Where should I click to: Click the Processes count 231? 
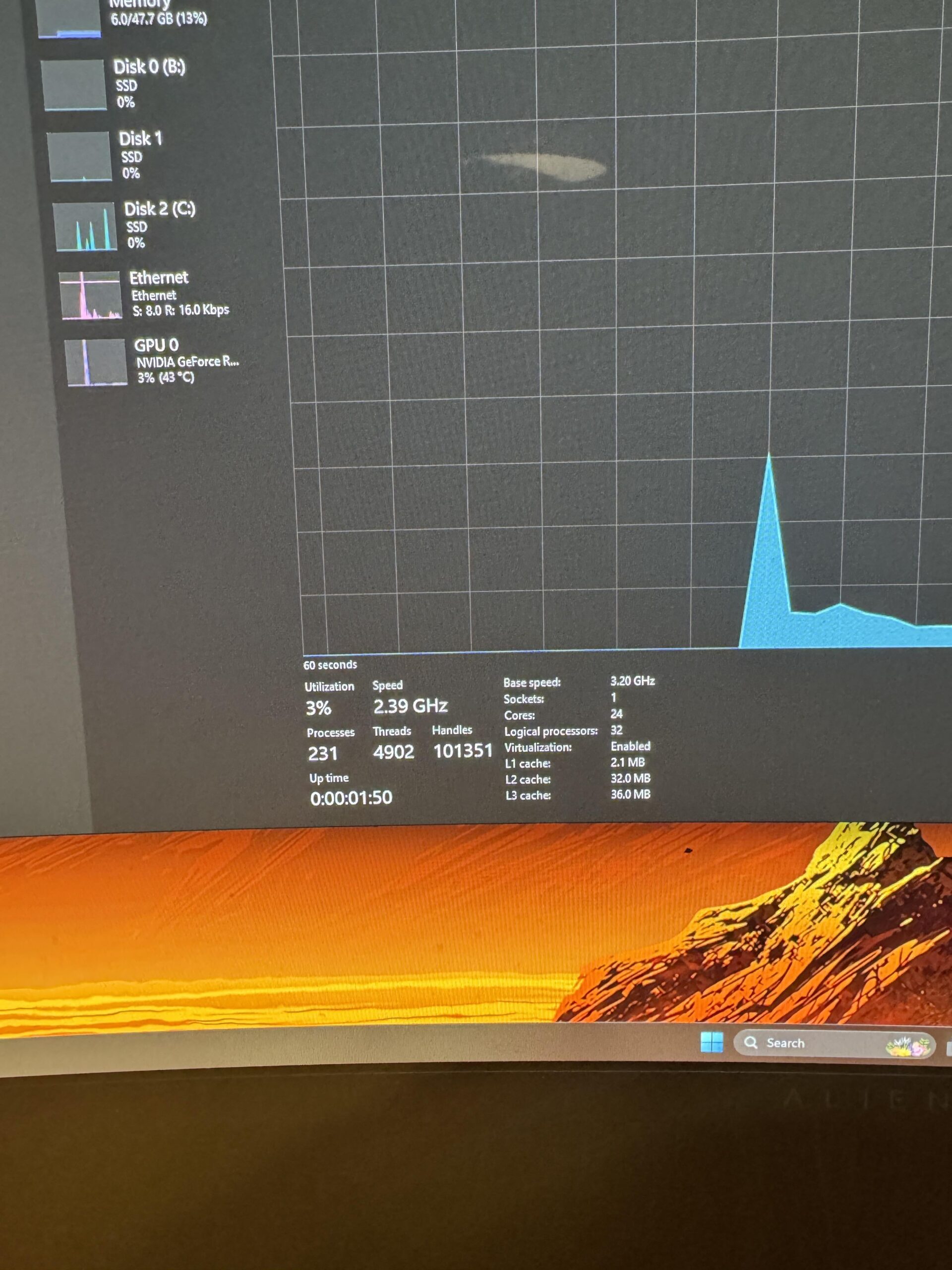coord(322,753)
